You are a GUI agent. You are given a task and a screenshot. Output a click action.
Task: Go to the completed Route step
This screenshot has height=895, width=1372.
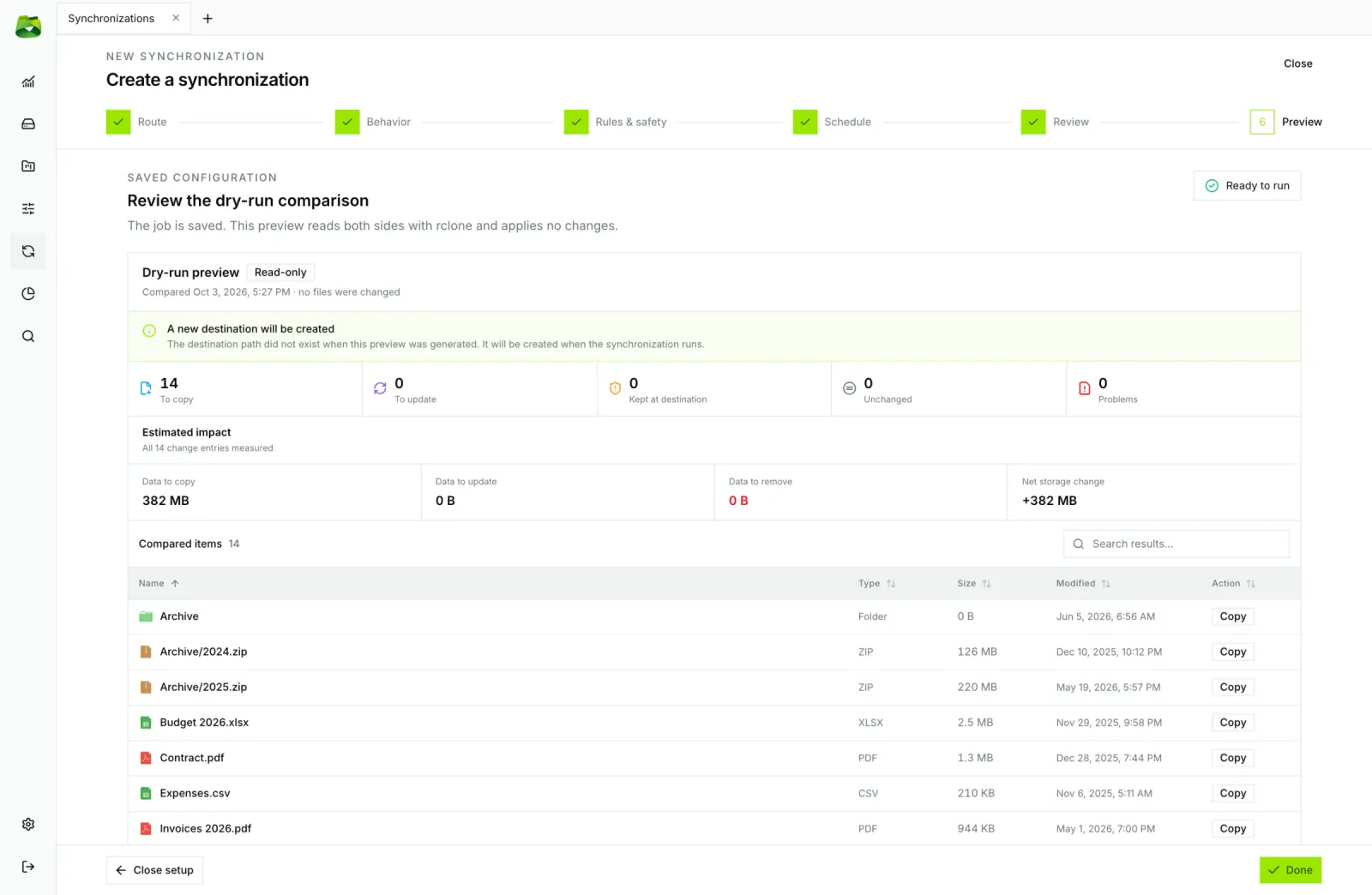(137, 122)
